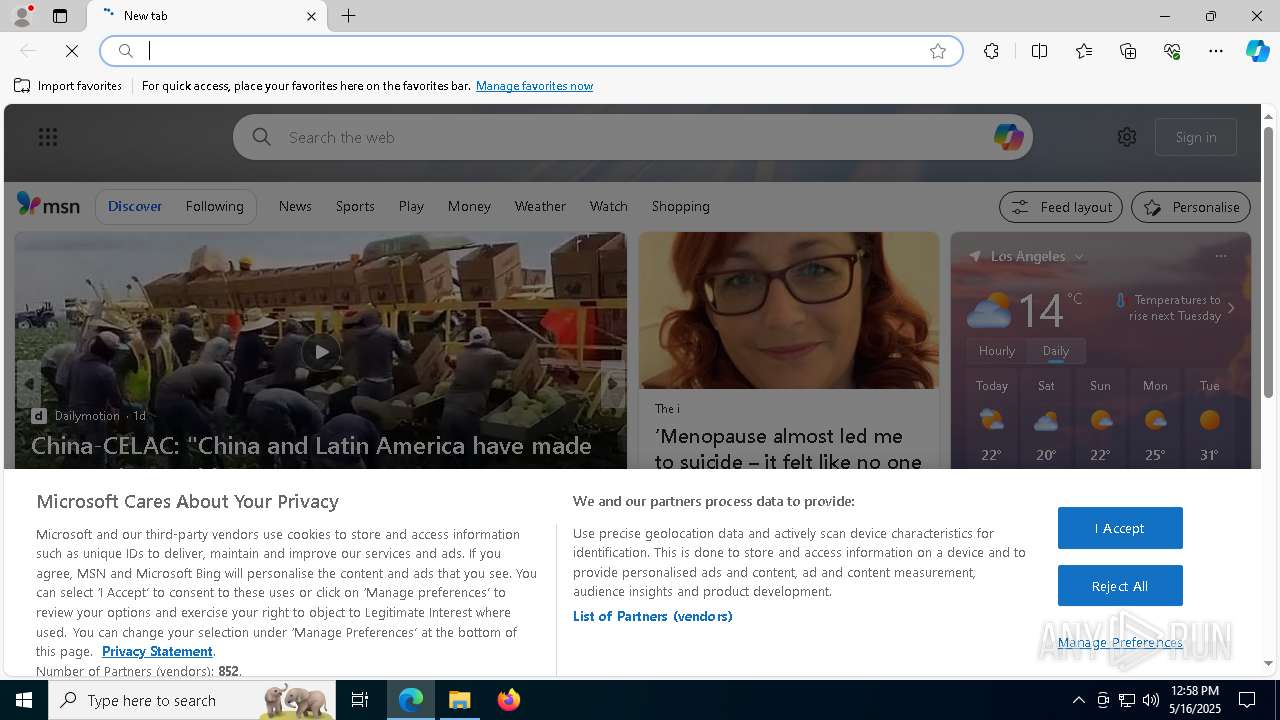Open Settings and more menu
The width and height of the screenshot is (1280, 720).
pos(1216,51)
